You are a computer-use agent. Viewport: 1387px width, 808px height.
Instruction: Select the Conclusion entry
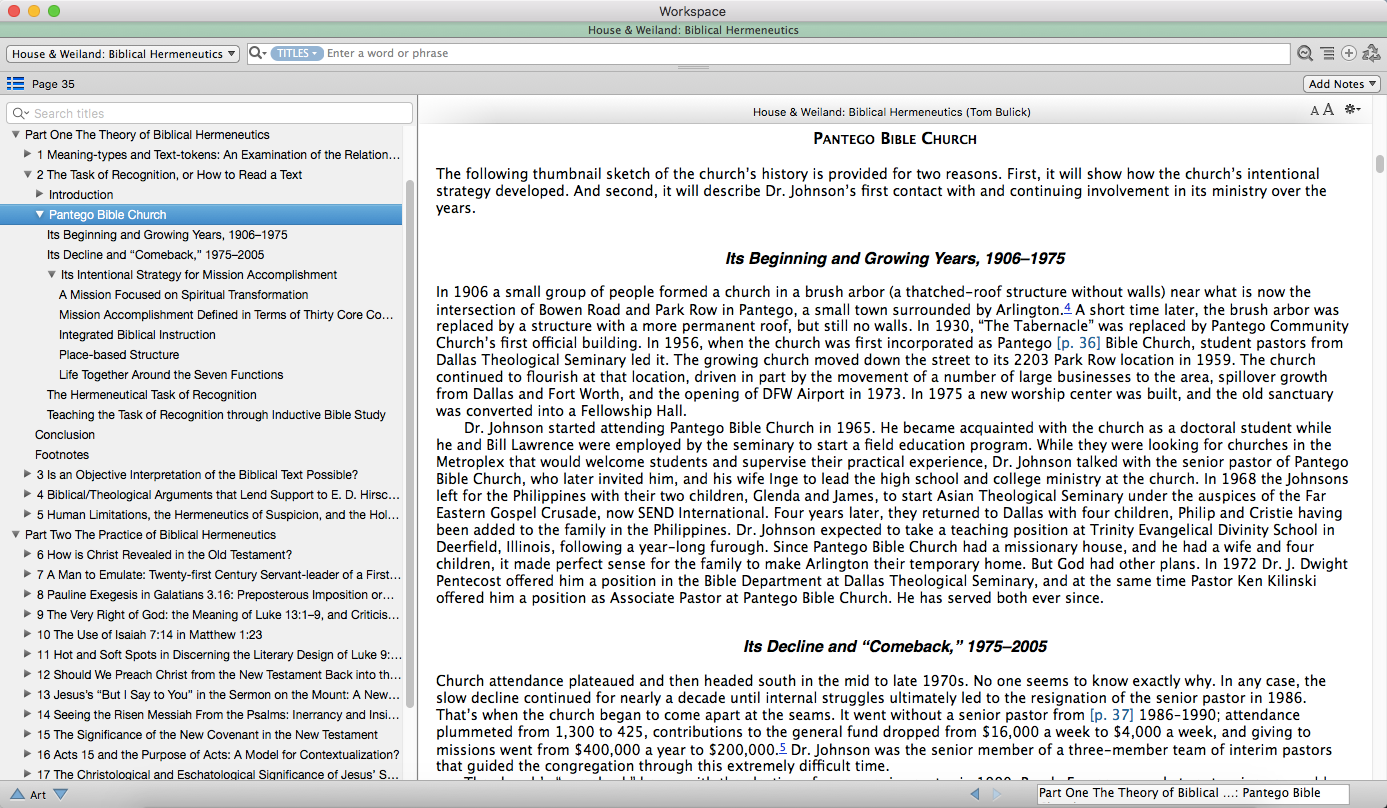coord(65,435)
